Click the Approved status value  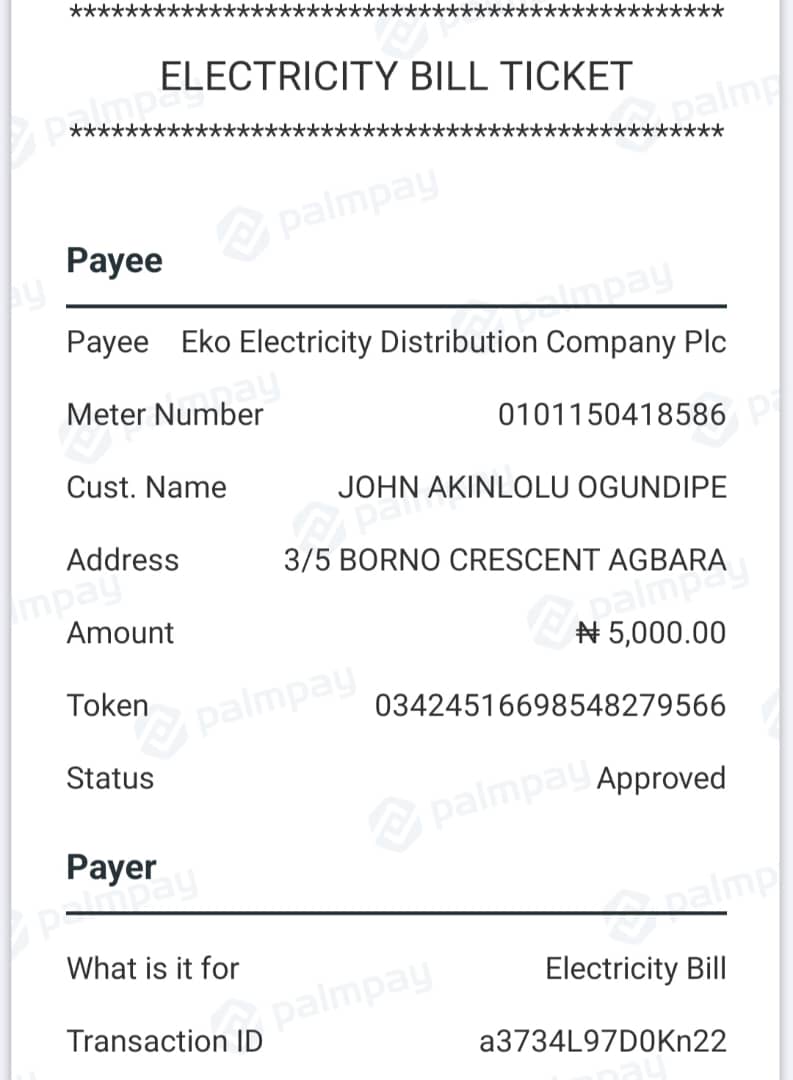point(661,779)
